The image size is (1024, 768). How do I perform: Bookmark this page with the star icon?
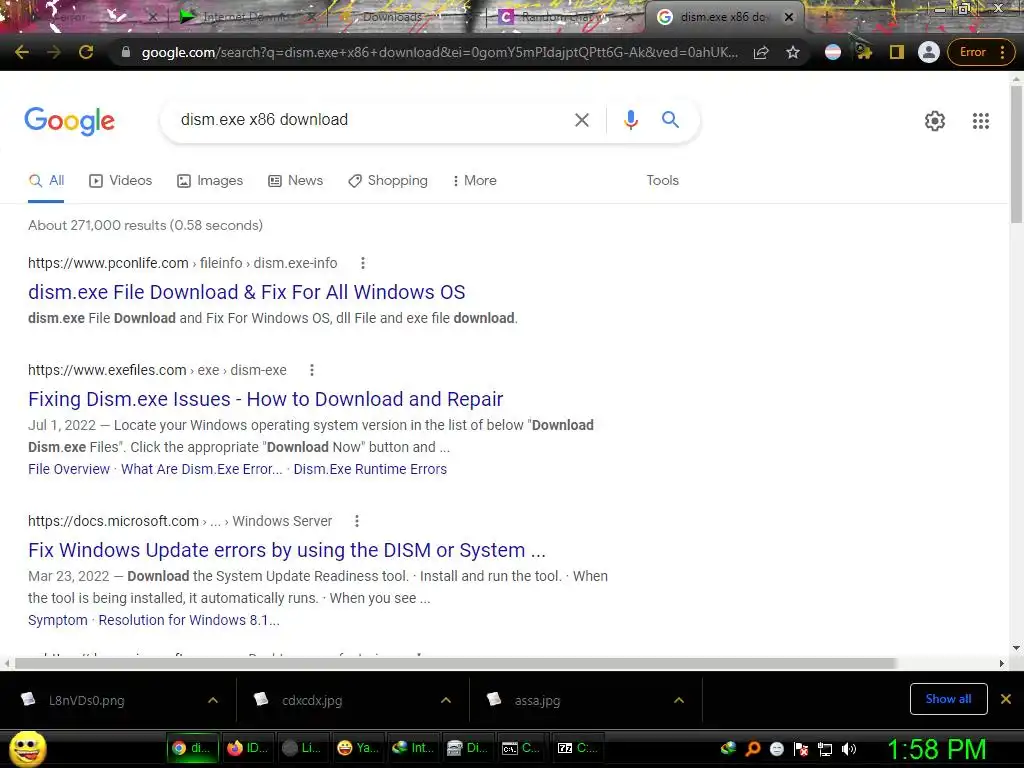pyautogui.click(x=793, y=52)
